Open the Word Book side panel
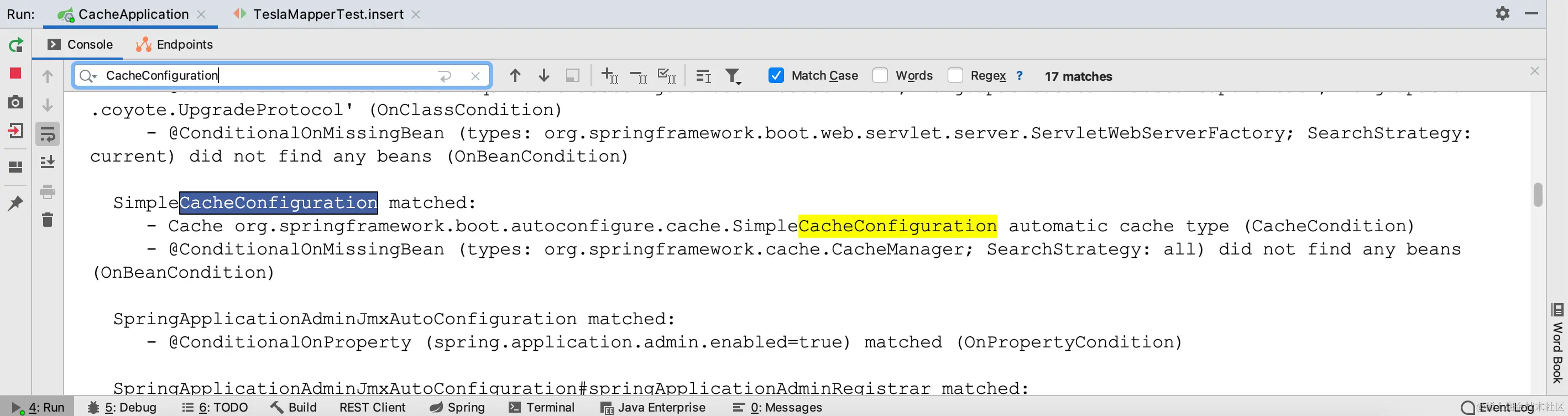 pyautogui.click(x=1557, y=344)
